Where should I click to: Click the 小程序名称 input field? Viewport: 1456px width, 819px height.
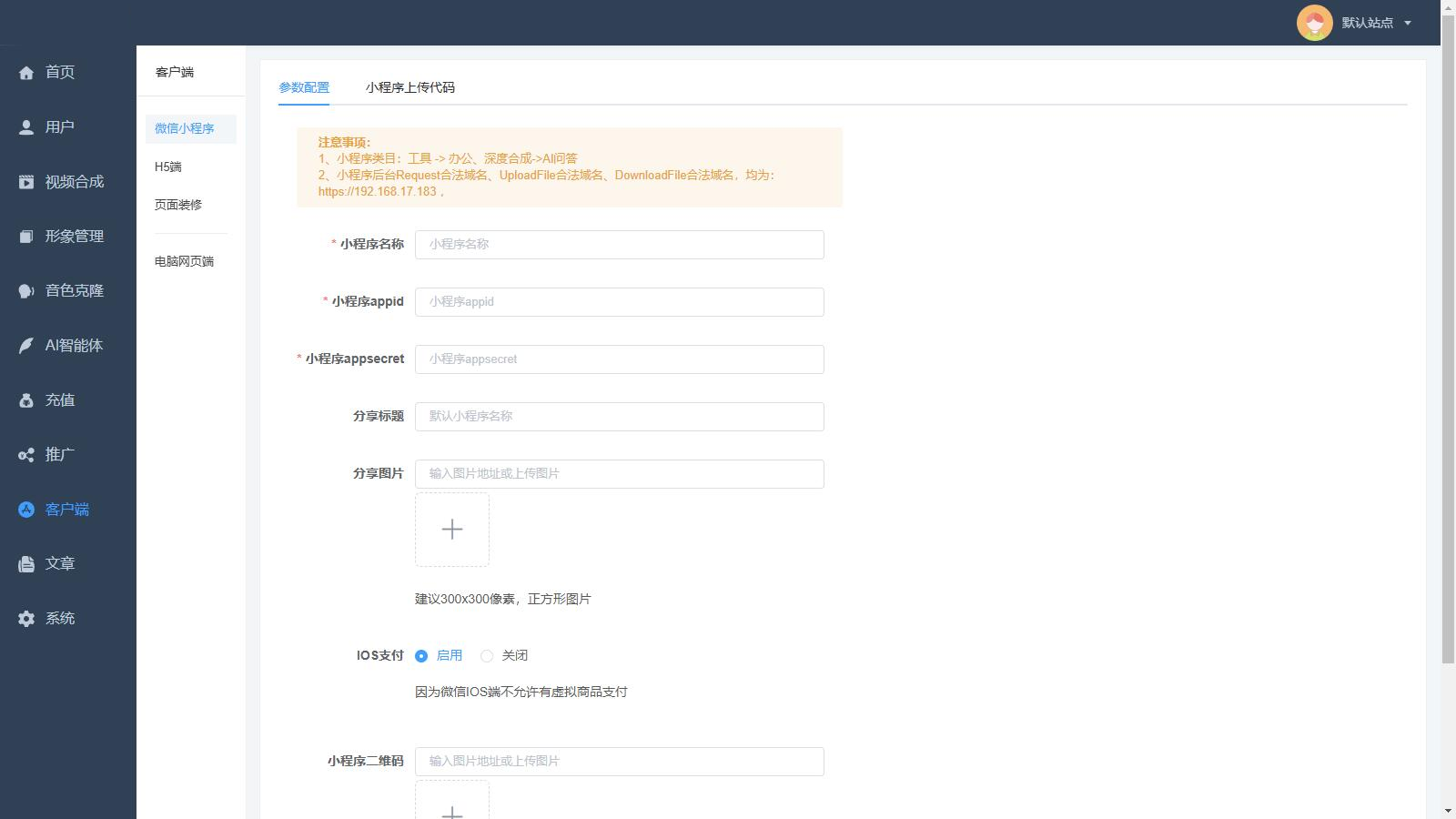pos(619,244)
